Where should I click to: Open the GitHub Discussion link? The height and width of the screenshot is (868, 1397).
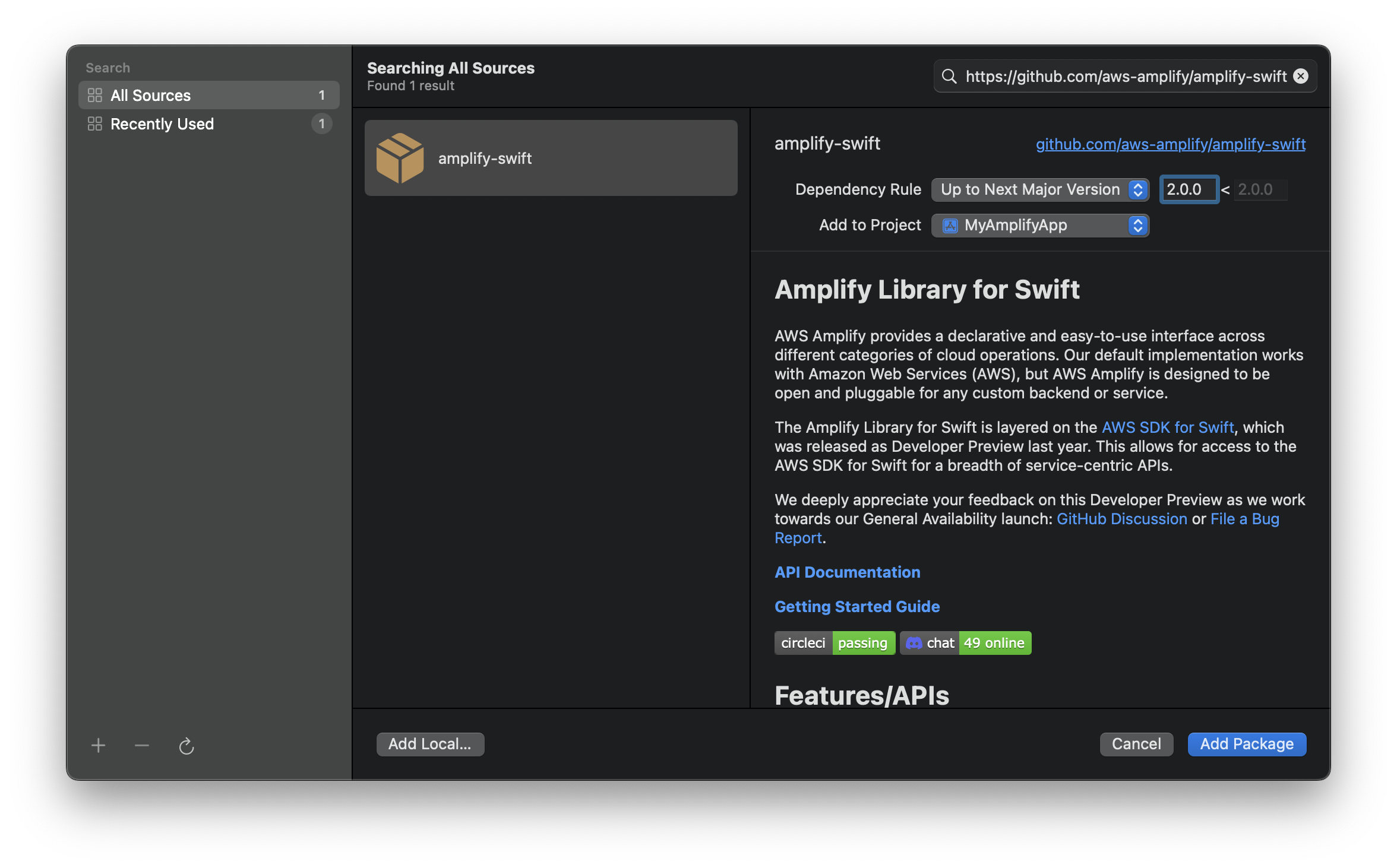tap(1122, 519)
